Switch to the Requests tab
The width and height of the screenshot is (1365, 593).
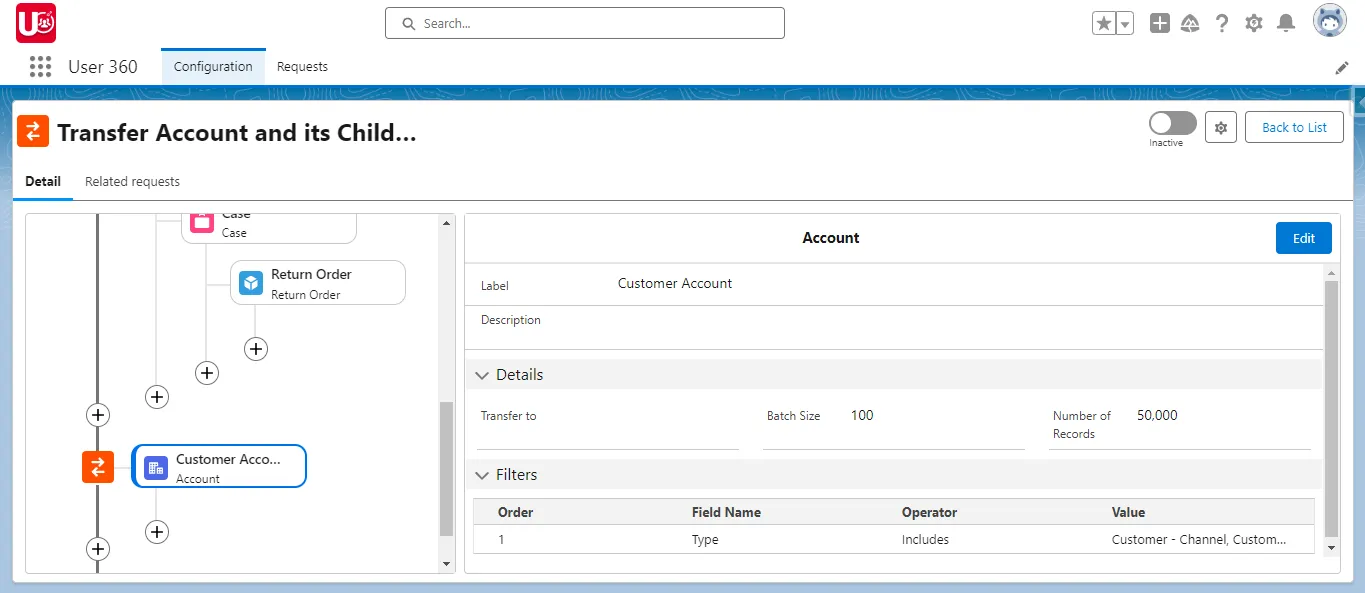[302, 66]
